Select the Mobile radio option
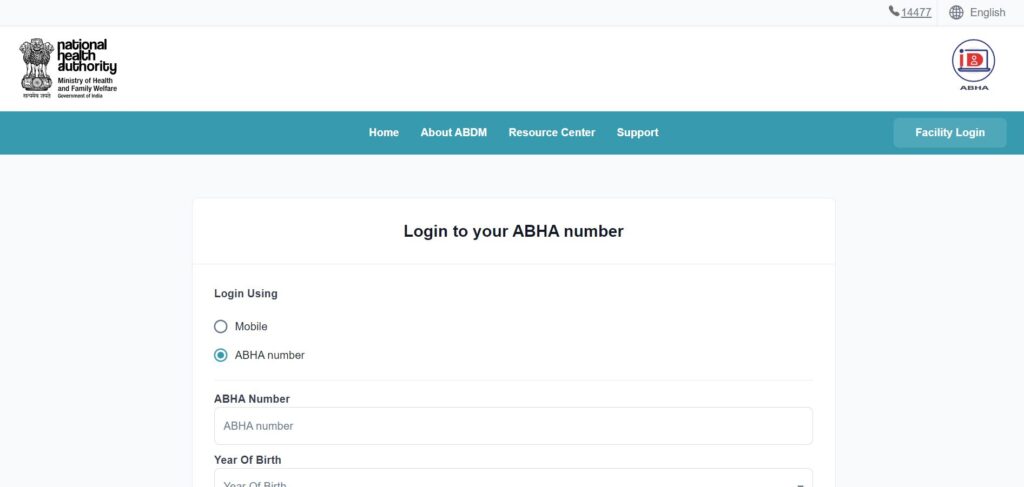1024x487 pixels. pyautogui.click(x=221, y=326)
